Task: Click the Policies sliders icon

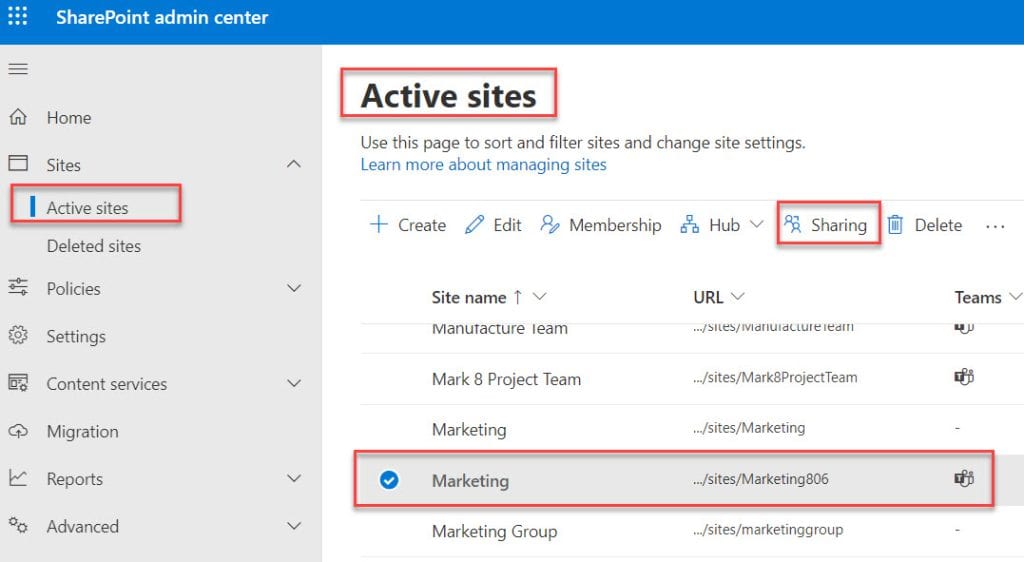Action: pyautogui.click(x=18, y=287)
